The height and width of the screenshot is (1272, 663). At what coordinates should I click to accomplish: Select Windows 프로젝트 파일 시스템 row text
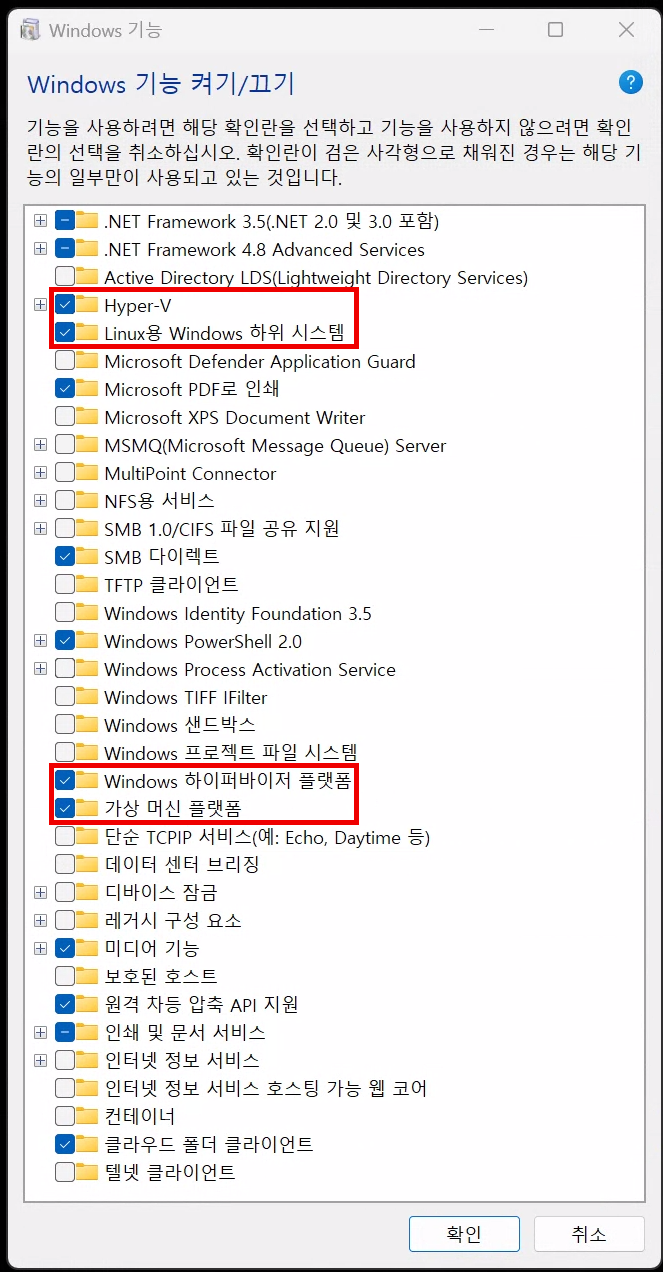[x=231, y=752]
